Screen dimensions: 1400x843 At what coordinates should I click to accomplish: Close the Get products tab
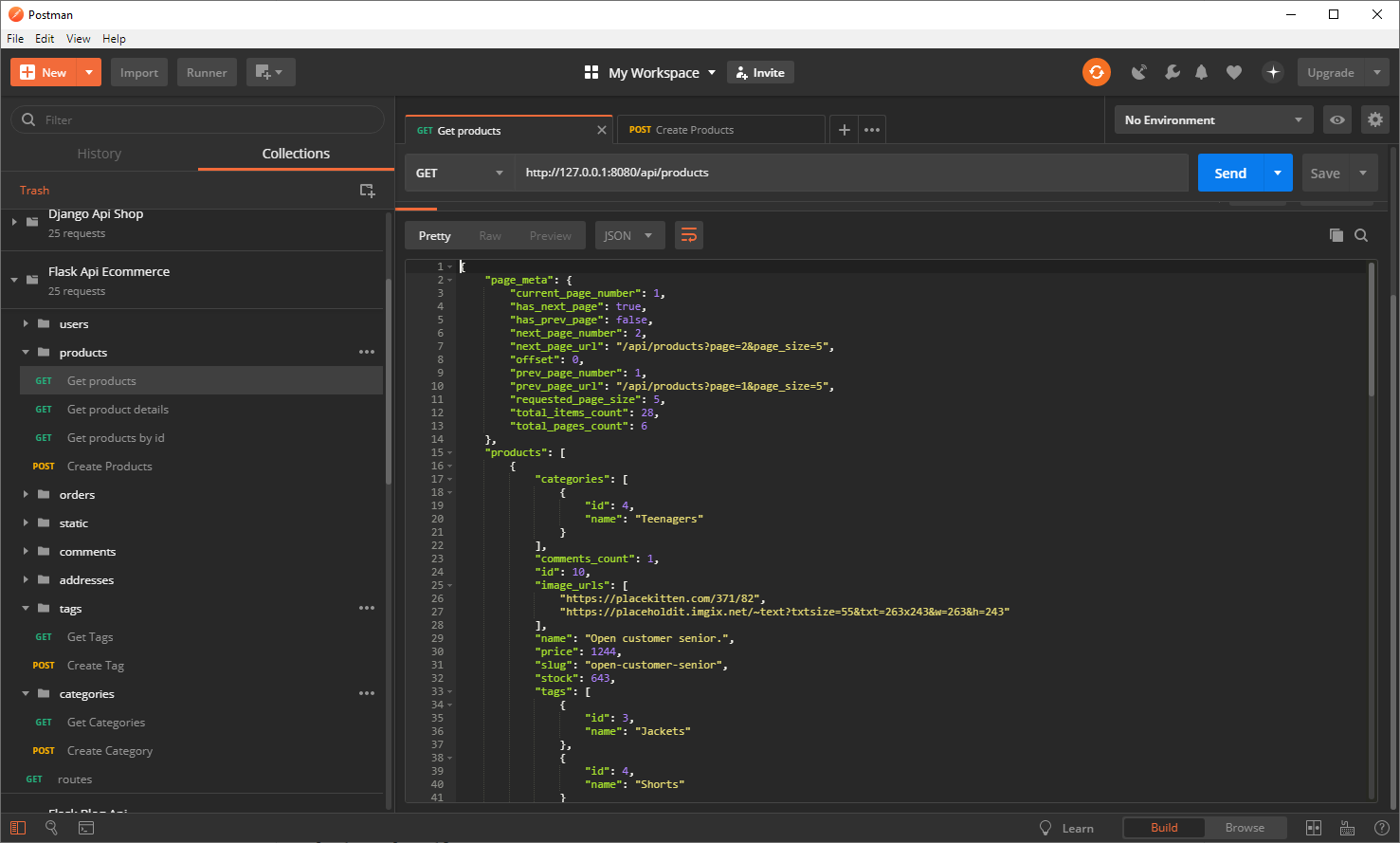[602, 130]
